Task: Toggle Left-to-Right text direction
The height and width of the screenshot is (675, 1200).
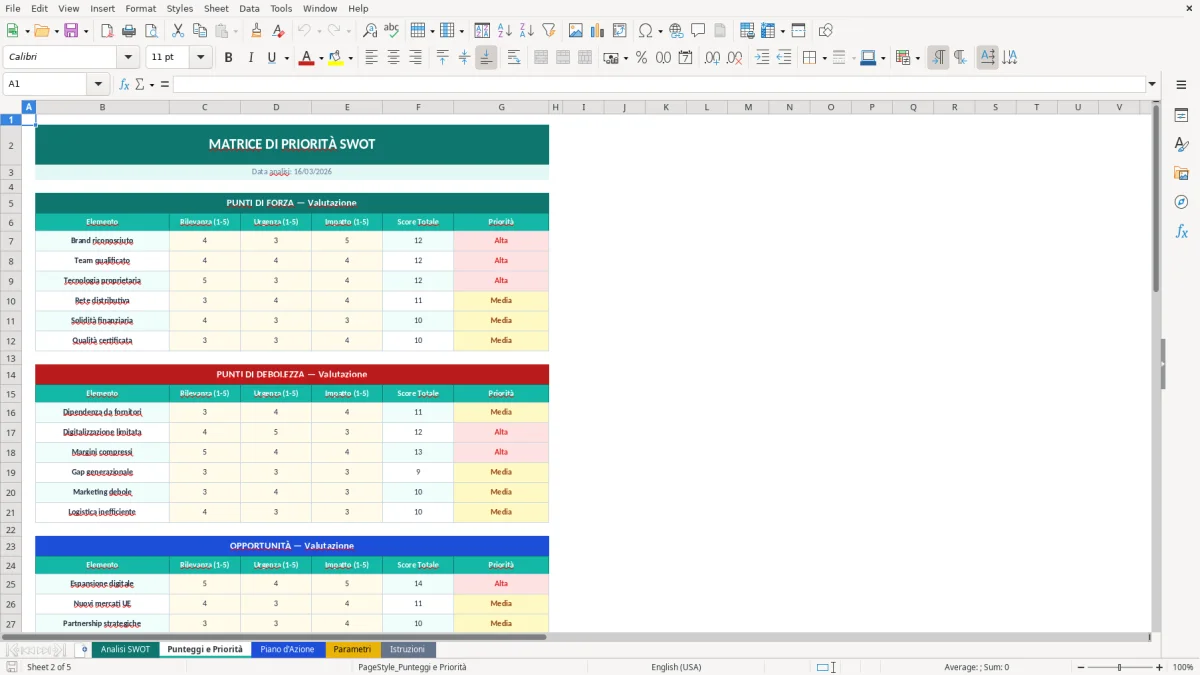Action: [x=938, y=58]
